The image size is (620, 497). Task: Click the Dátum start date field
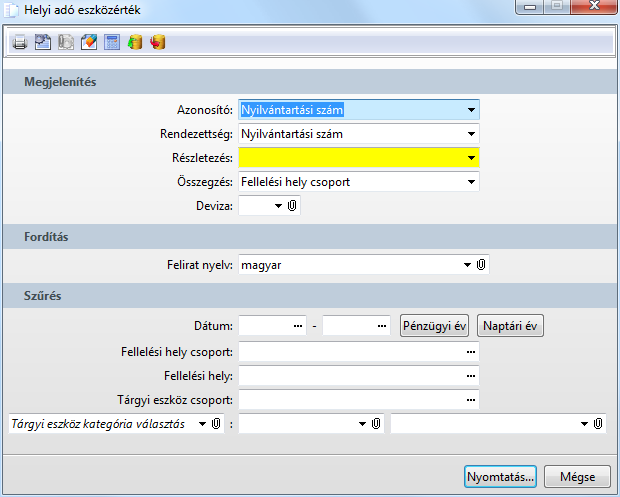[272, 326]
